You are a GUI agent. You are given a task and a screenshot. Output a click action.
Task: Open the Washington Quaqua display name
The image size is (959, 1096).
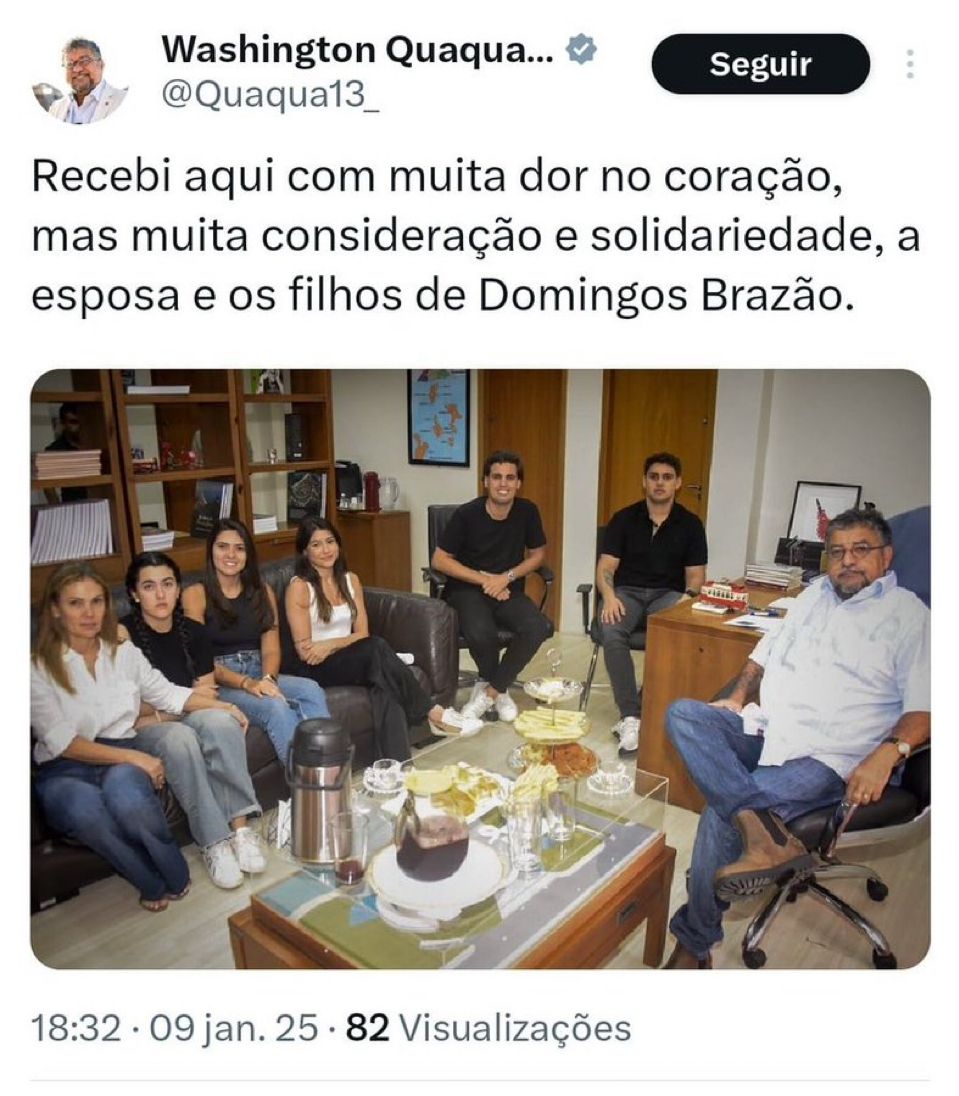358,50
